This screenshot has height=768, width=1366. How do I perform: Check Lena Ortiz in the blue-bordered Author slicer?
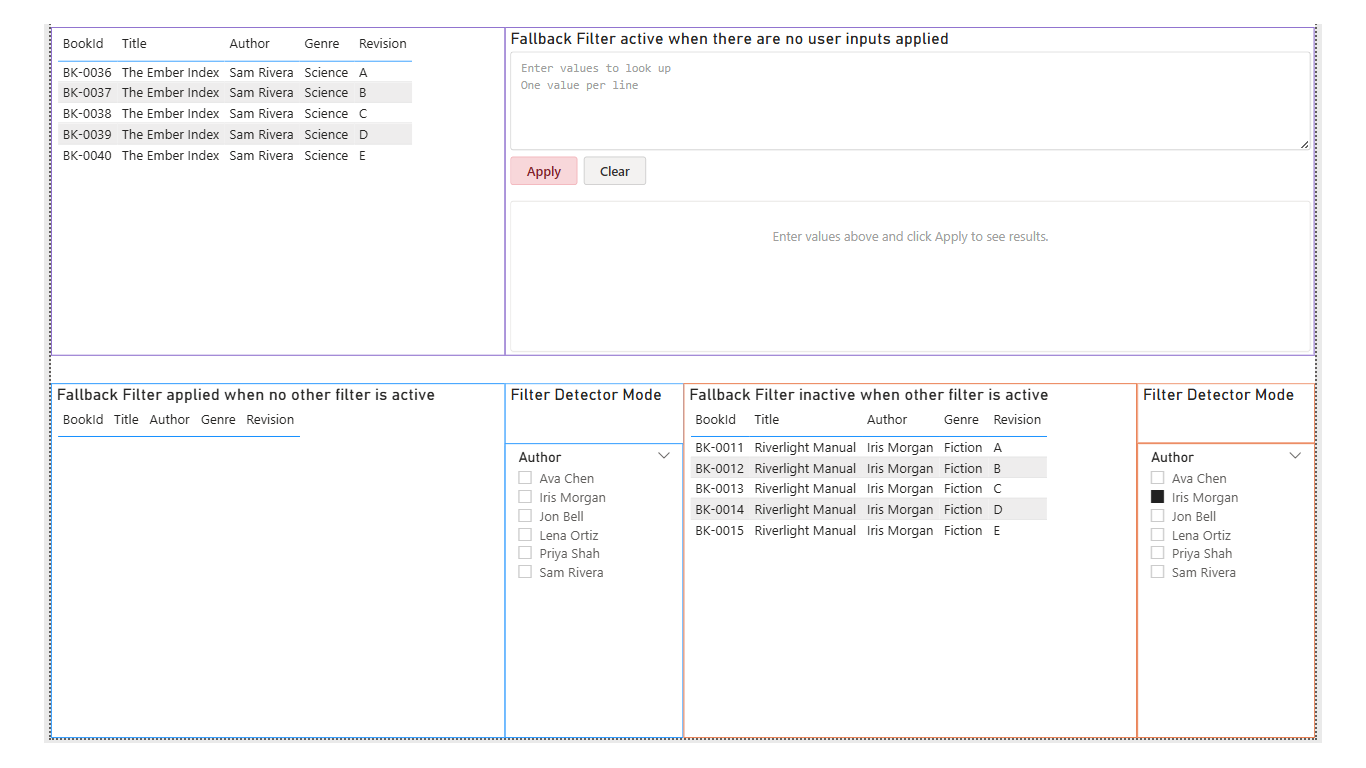pos(525,535)
